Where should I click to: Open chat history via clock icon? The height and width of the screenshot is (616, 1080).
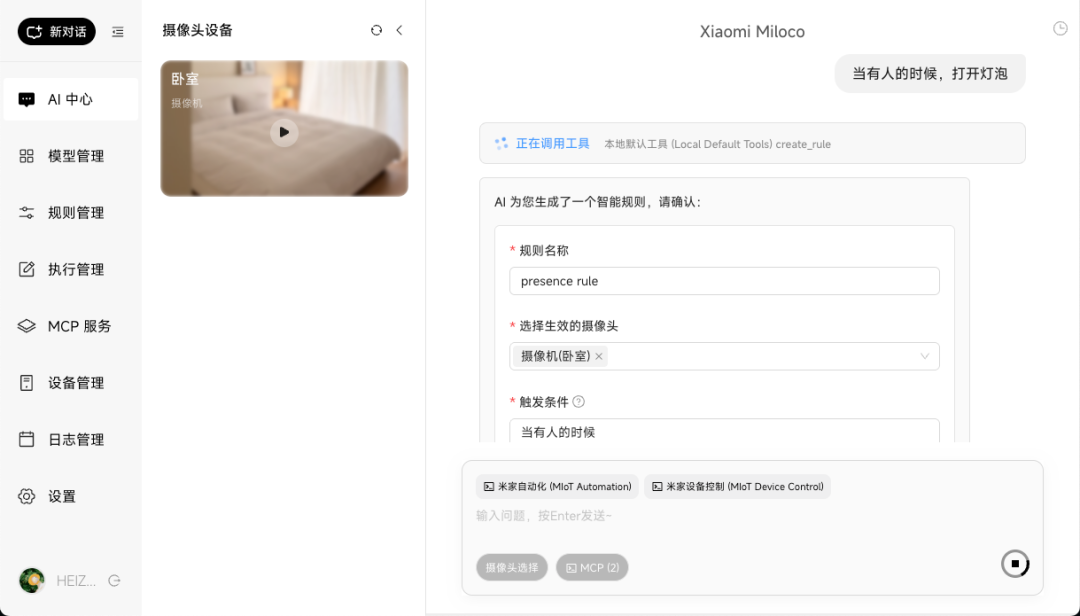[x=1058, y=28]
